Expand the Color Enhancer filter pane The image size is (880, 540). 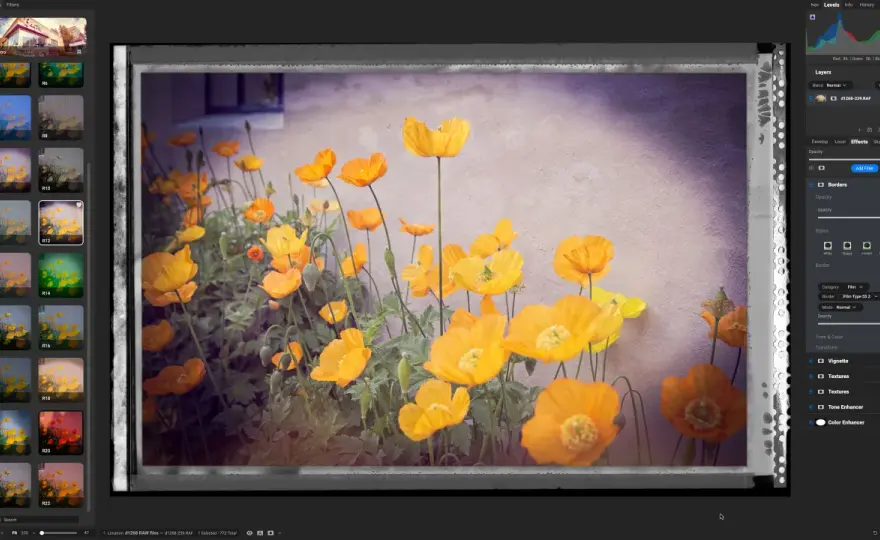tap(846, 422)
